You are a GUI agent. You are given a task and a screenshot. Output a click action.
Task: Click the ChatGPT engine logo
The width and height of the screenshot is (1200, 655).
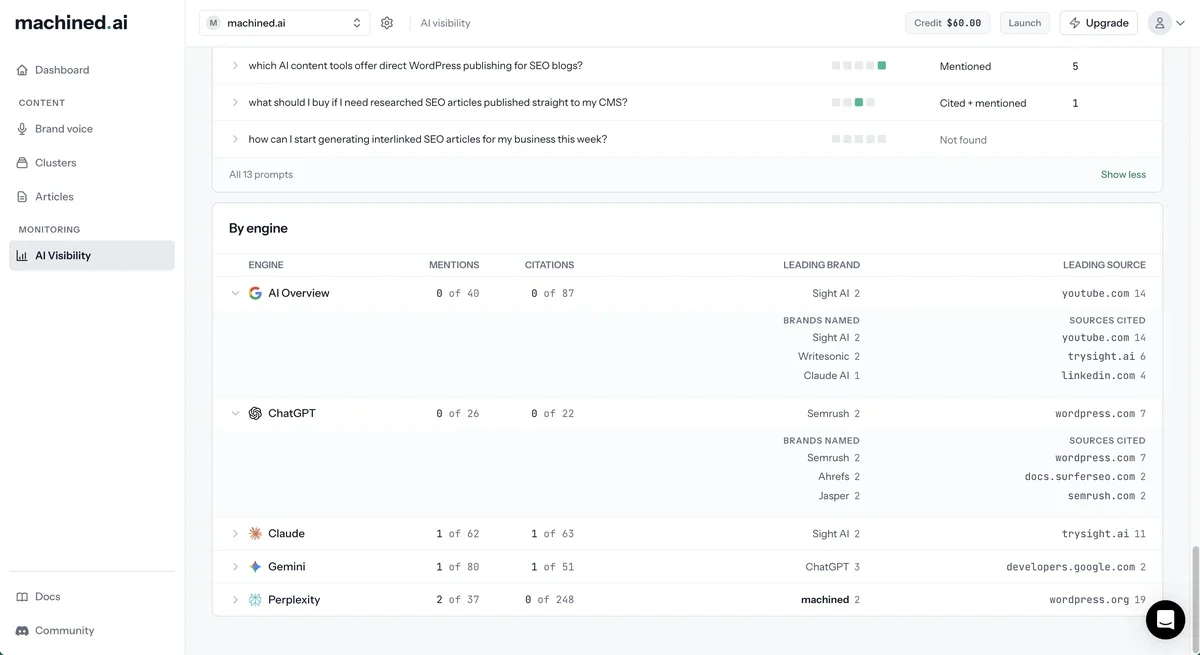[255, 414]
